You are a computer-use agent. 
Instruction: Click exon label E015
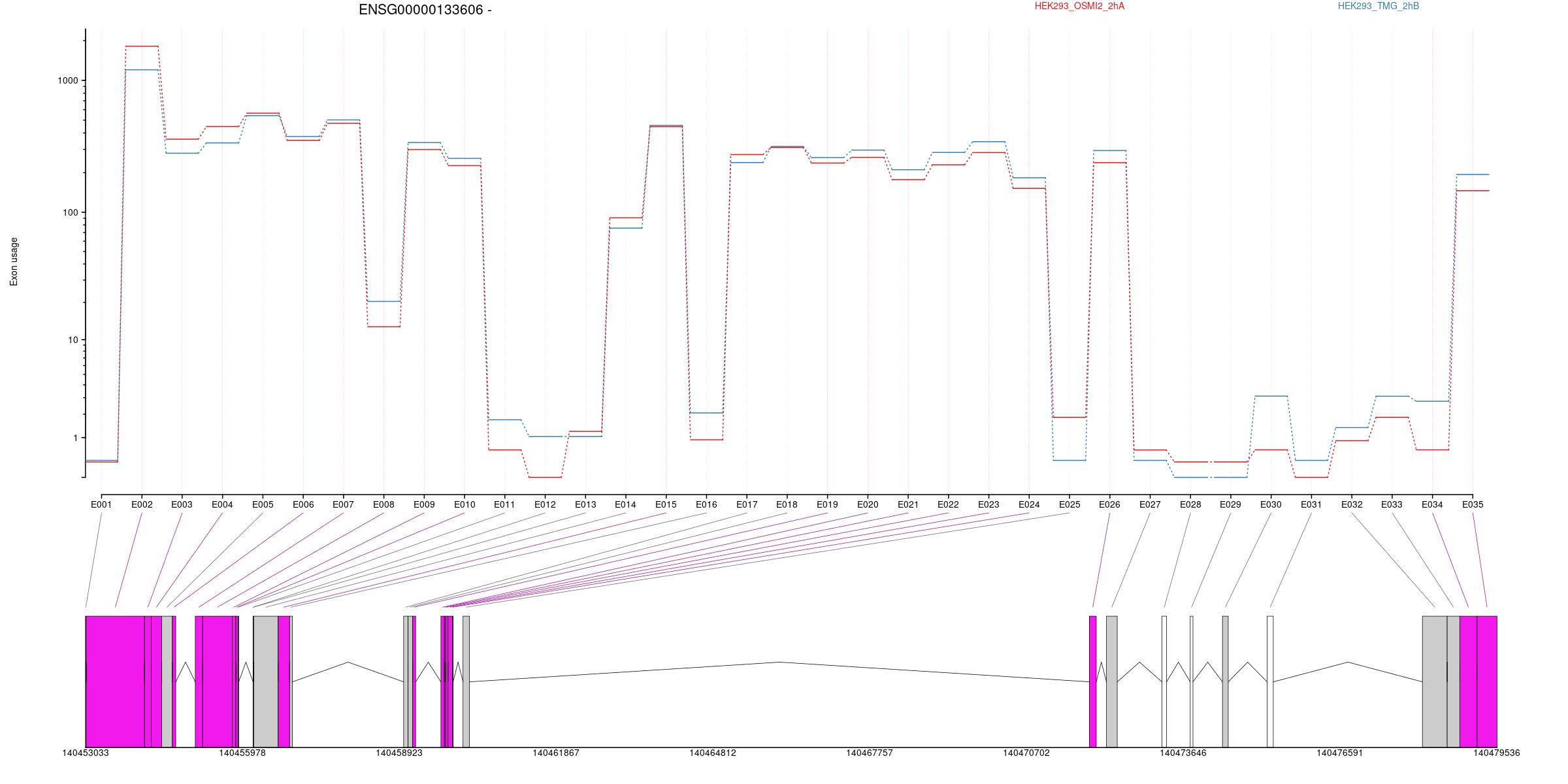click(666, 504)
